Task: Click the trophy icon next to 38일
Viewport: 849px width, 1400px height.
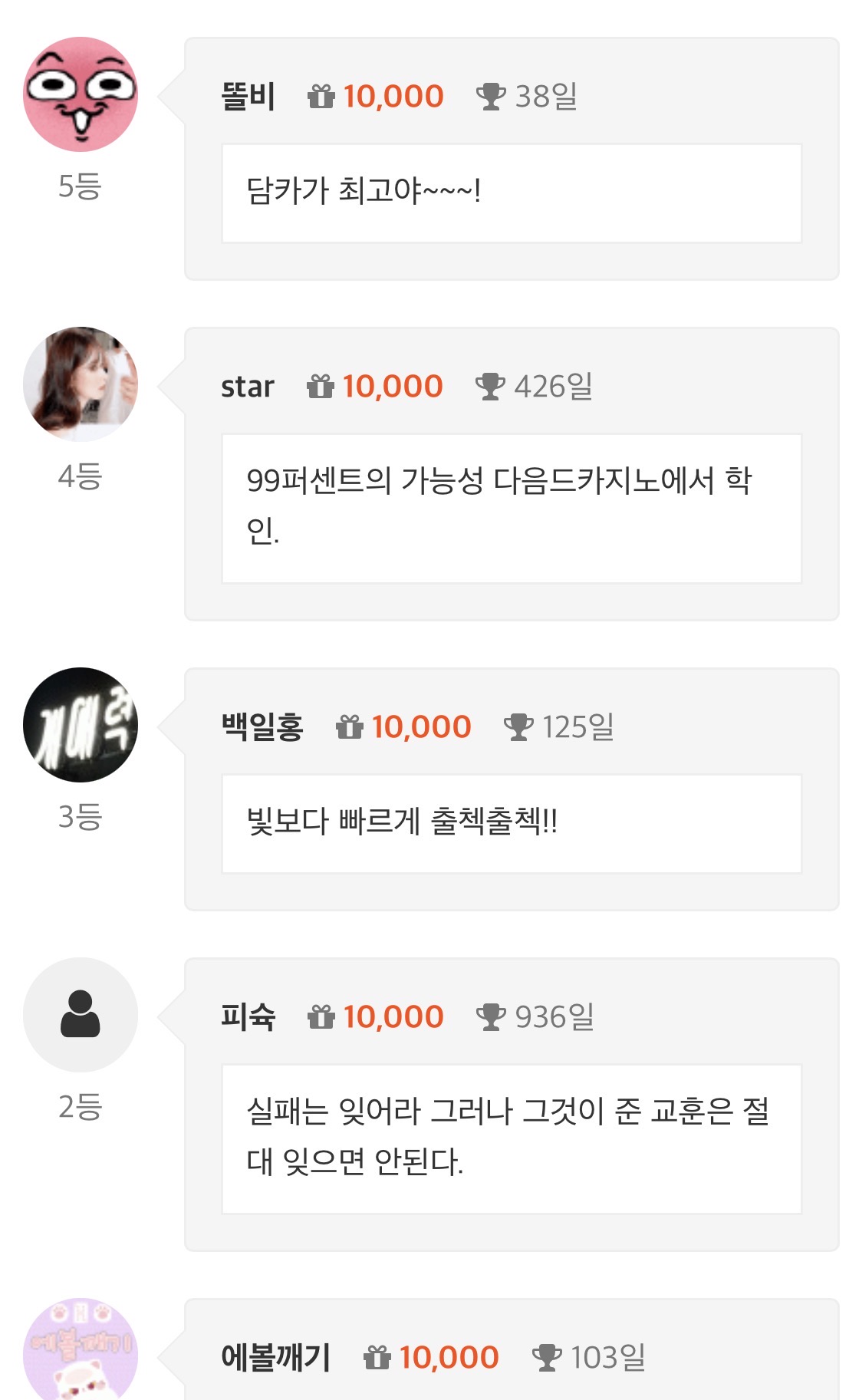Action: (x=491, y=97)
